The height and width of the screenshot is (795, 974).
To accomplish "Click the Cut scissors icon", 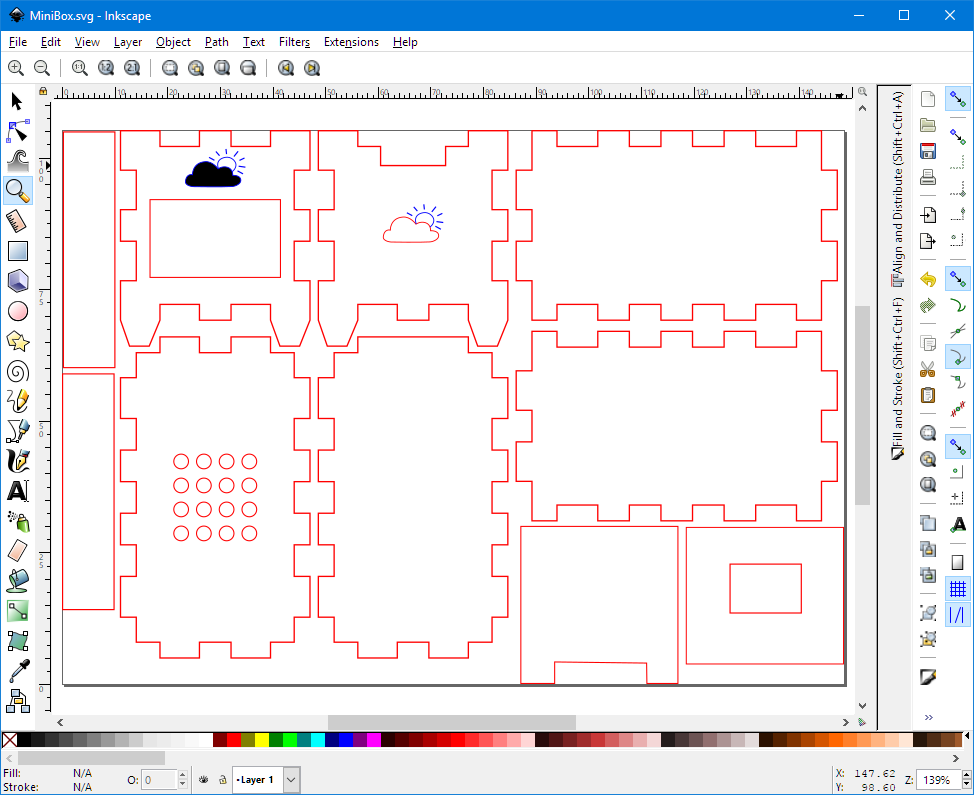I will click(x=928, y=369).
